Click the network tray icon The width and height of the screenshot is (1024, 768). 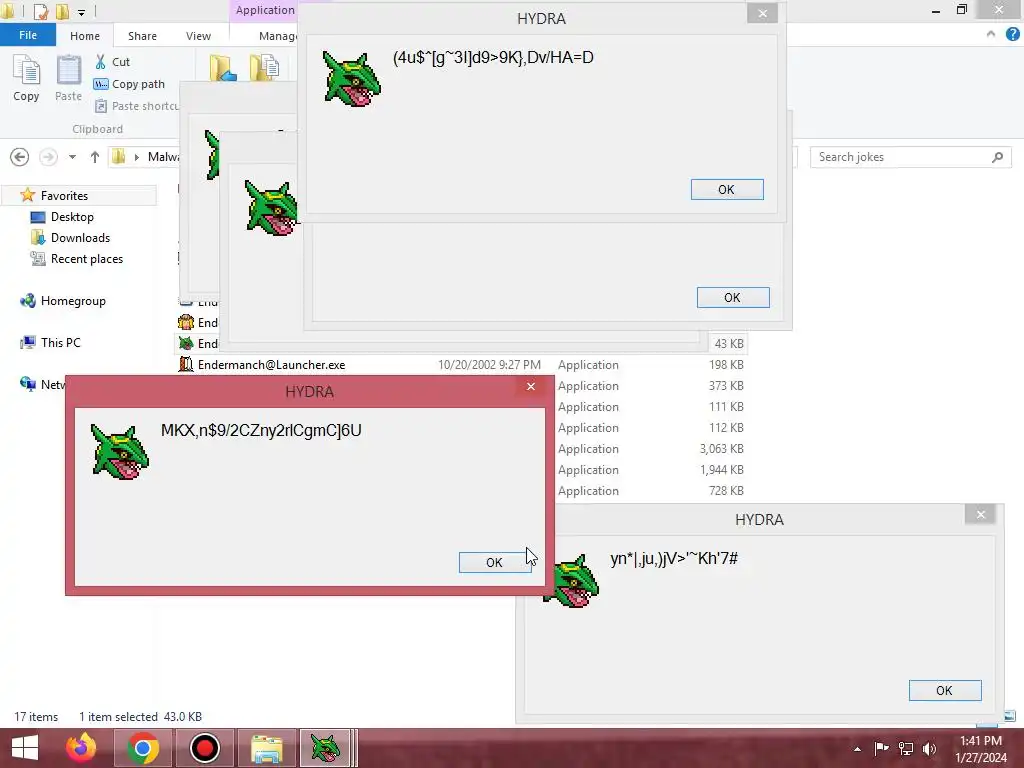point(906,748)
